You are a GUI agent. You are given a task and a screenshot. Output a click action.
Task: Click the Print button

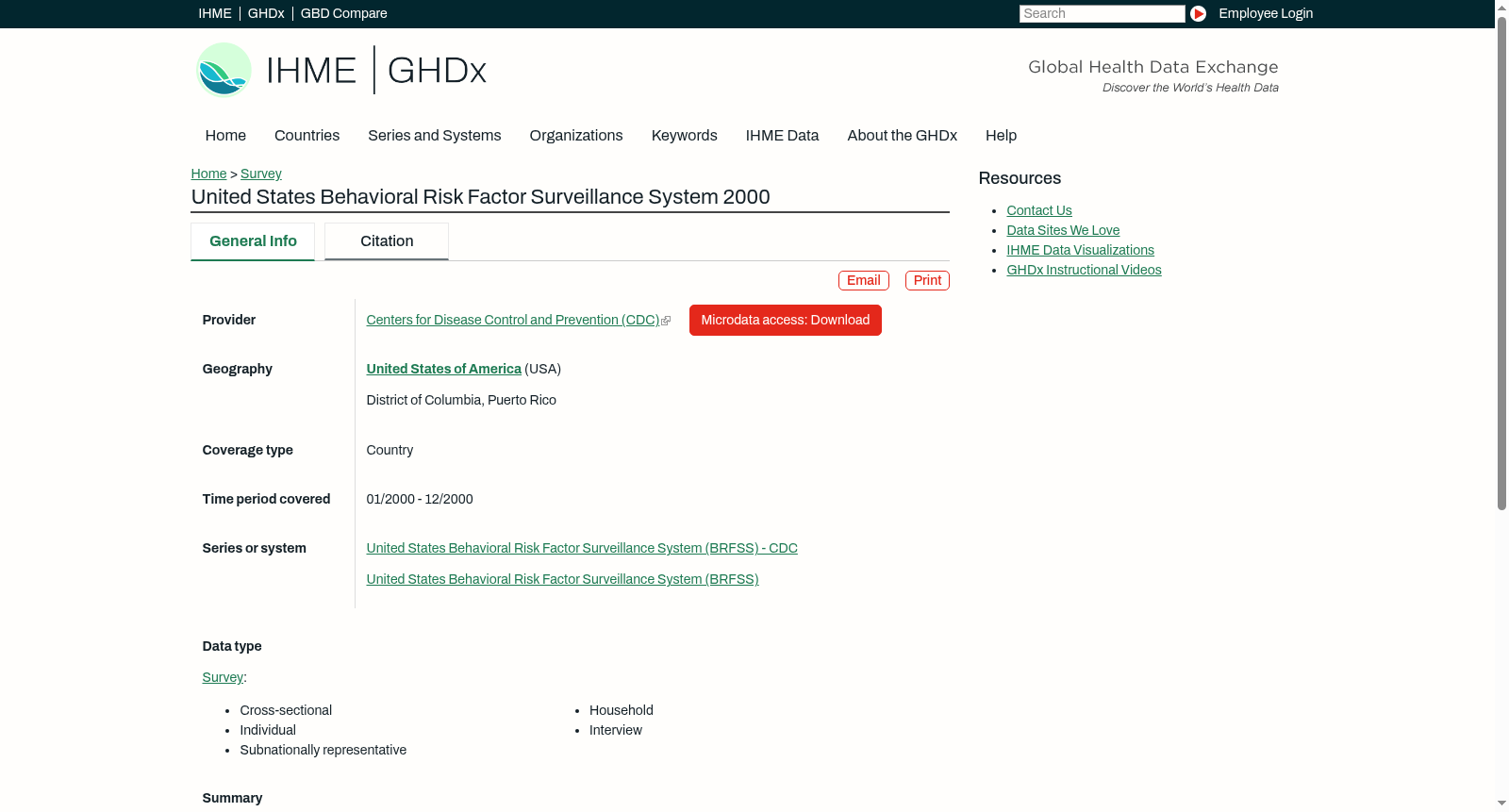click(927, 281)
